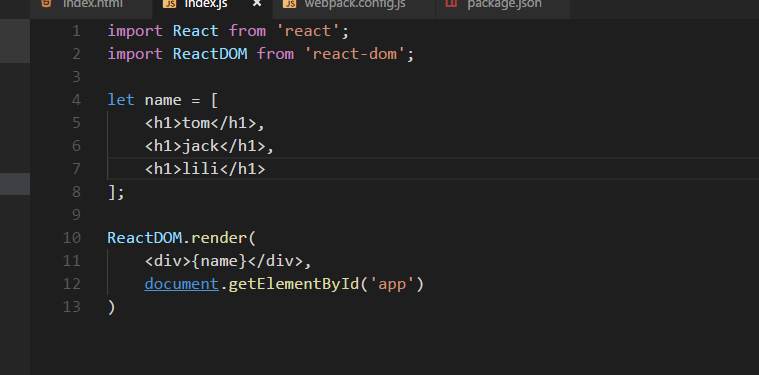Image resolution: width=759 pixels, height=375 pixels.
Task: Click line number 10 in the gutter
Action: point(72,238)
